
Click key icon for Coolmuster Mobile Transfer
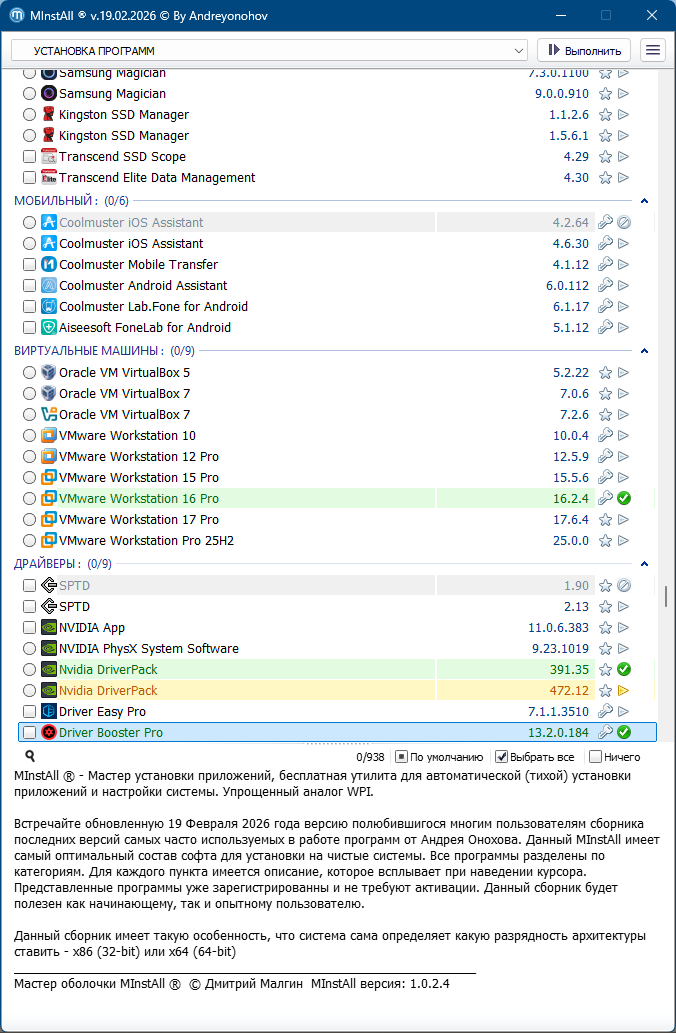[605, 265]
